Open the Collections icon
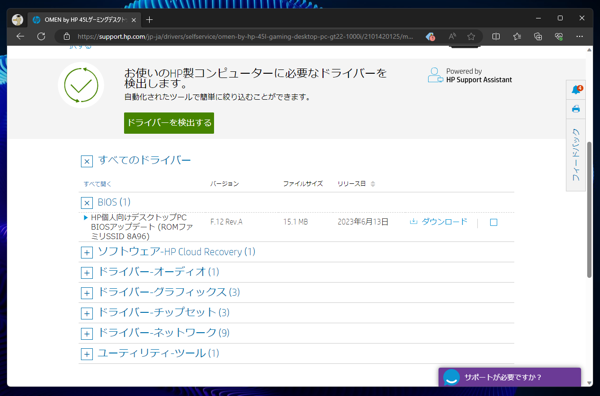 click(538, 36)
